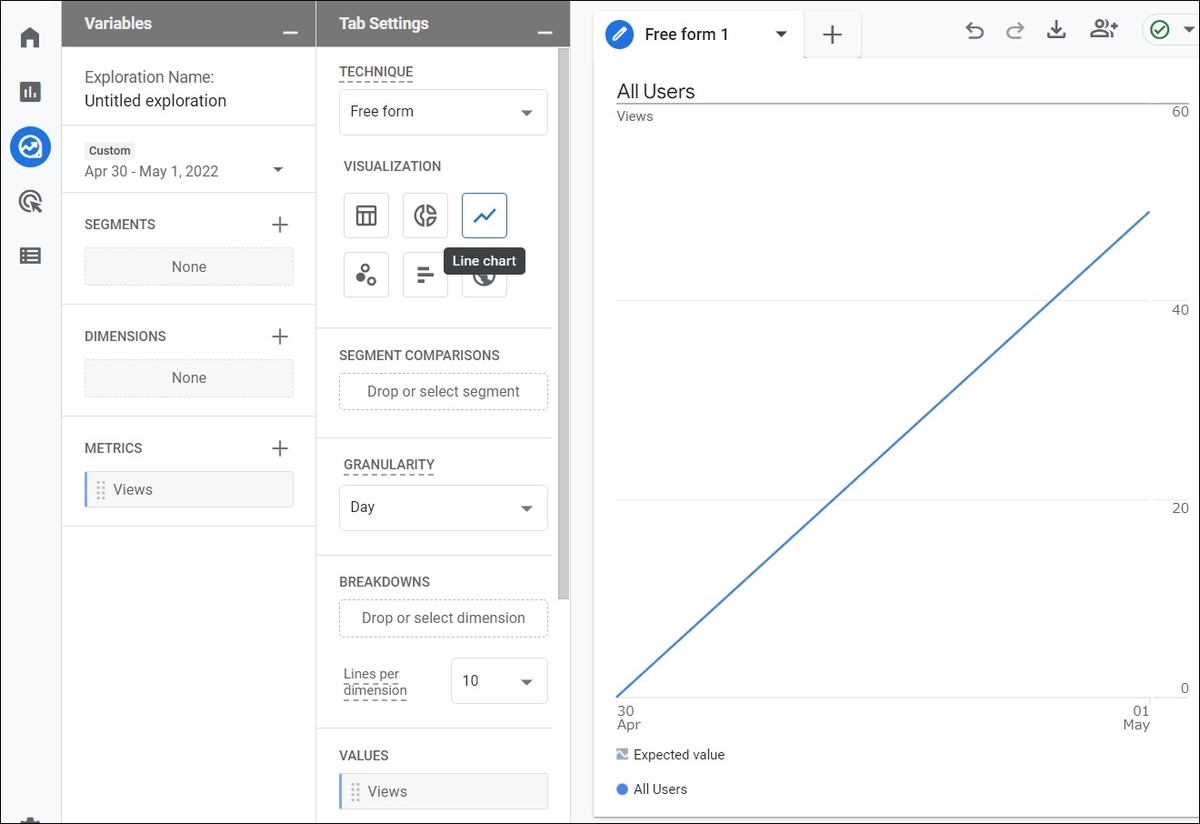This screenshot has width=1200, height=824.
Task: Add a new dimension with the plus
Action: coord(280,336)
